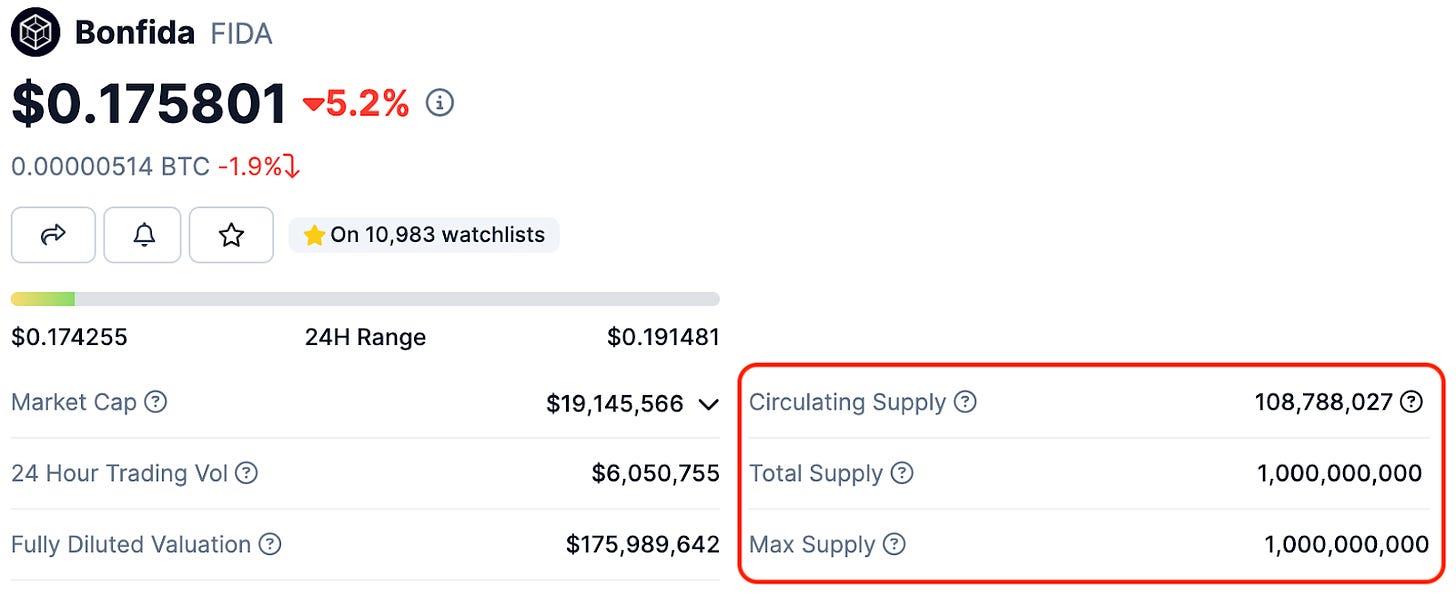This screenshot has height=598, width=1456.
Task: Click the 24H Range progress bar
Action: [365, 299]
